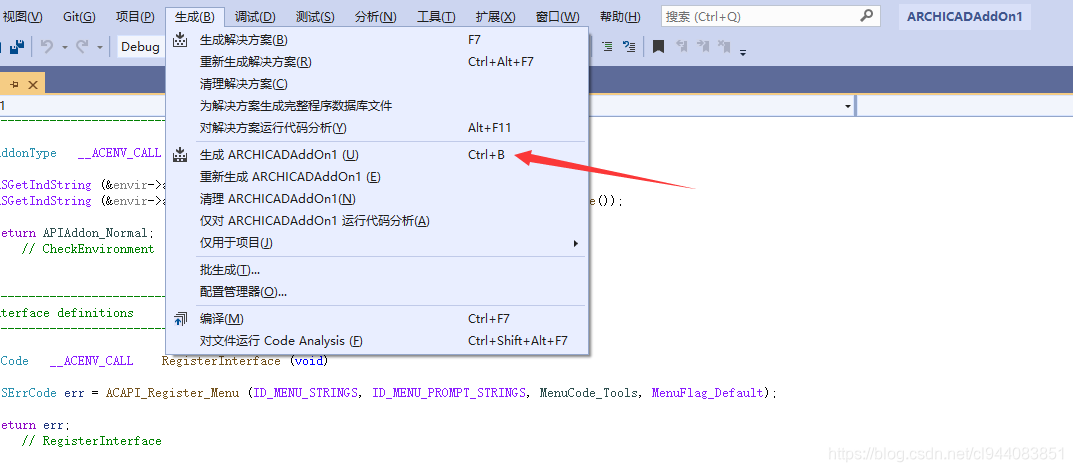Expand the 仅用于项目(J) submenu arrow
1073x472 pixels.
pos(576,243)
